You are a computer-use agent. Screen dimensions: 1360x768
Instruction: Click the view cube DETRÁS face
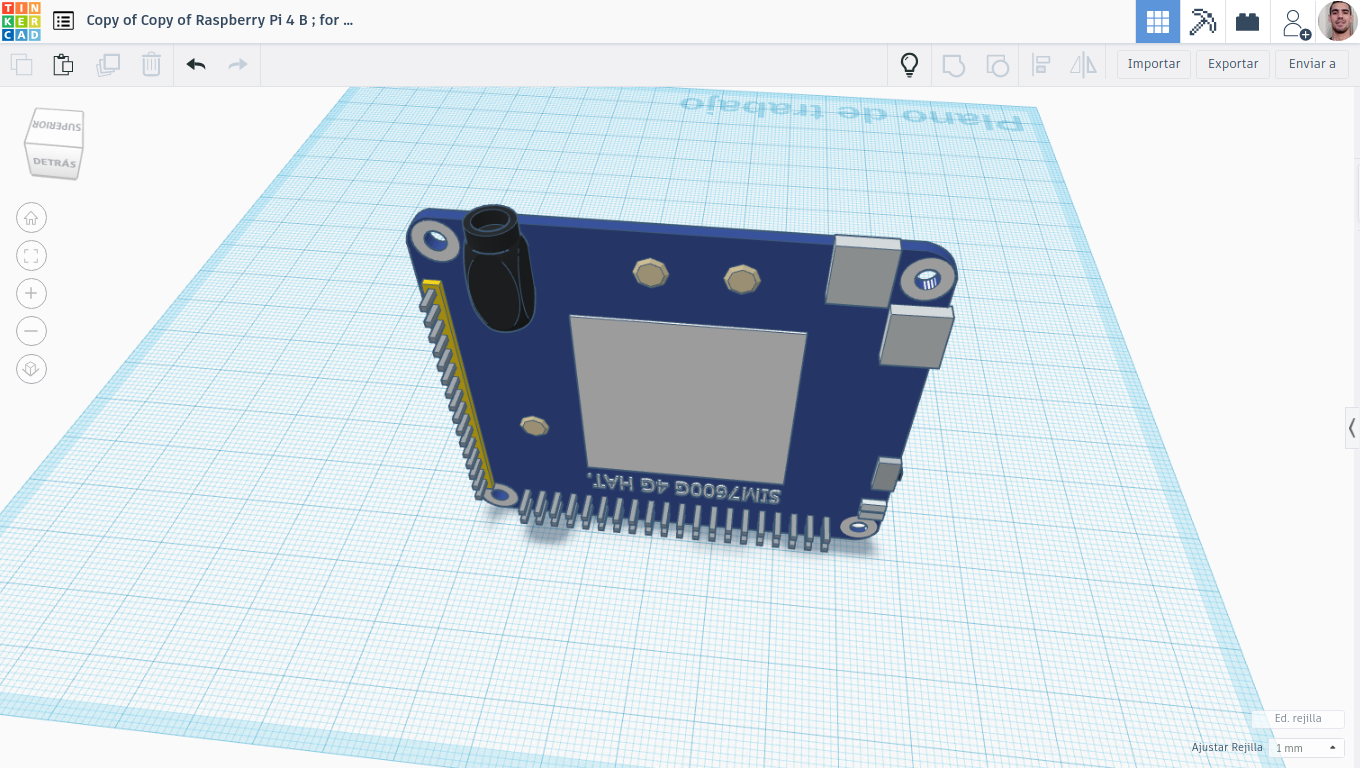[53, 161]
